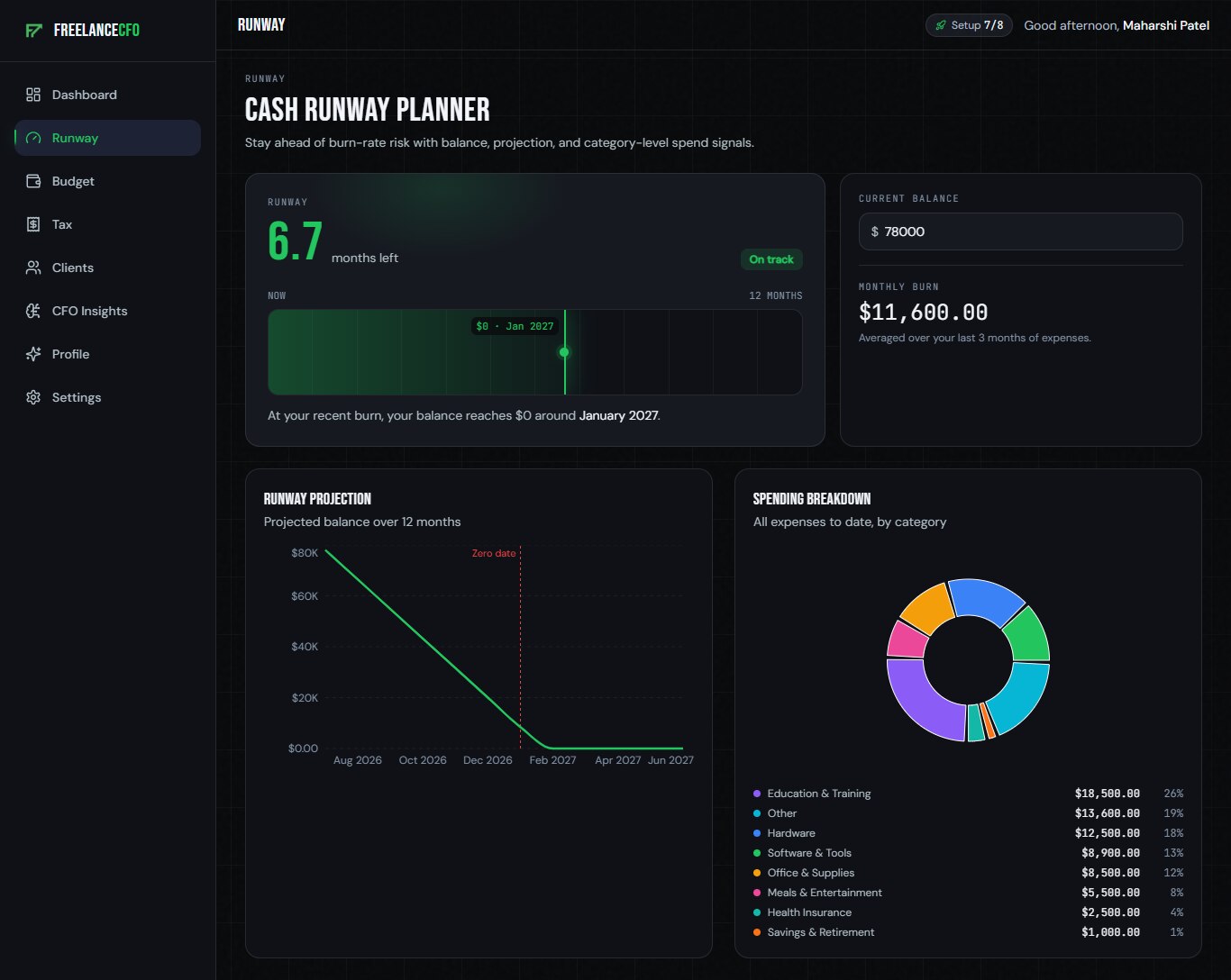Click the Runway Projection panel title
The width and height of the screenshot is (1231, 980).
[x=317, y=499]
